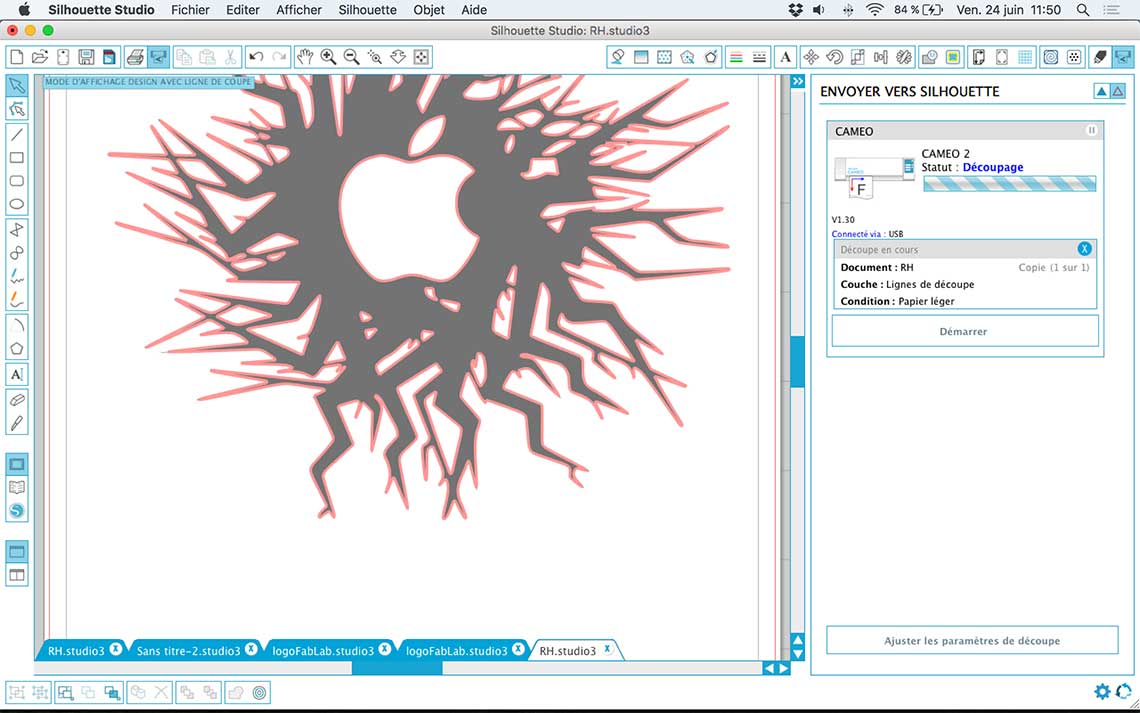
Task: Click the Ungroup icon in the bottom toolbar
Action: [x=40, y=693]
